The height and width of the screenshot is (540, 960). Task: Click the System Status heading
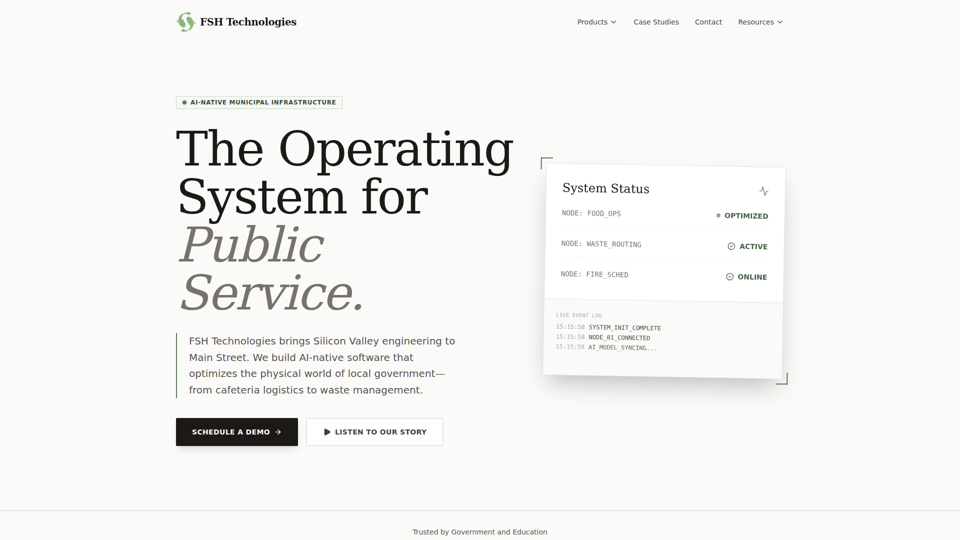point(606,189)
